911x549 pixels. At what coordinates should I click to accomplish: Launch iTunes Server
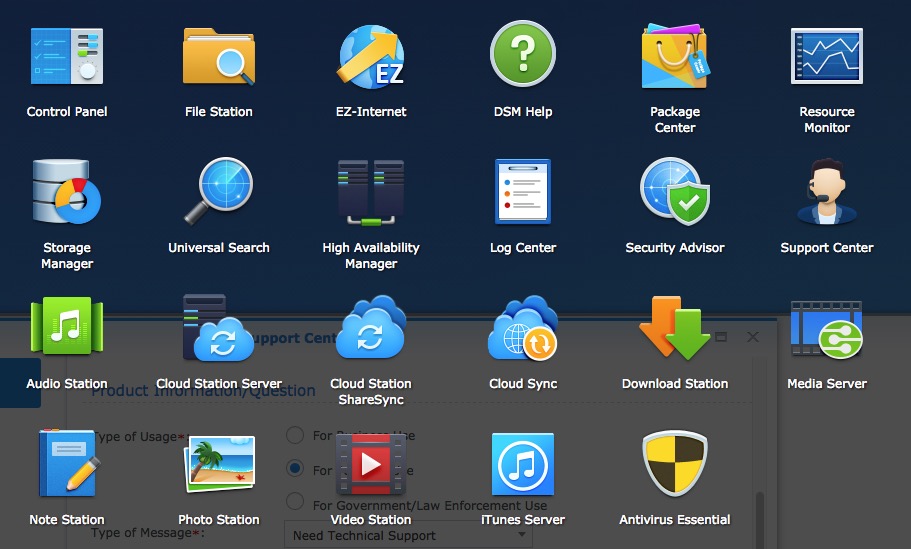523,464
